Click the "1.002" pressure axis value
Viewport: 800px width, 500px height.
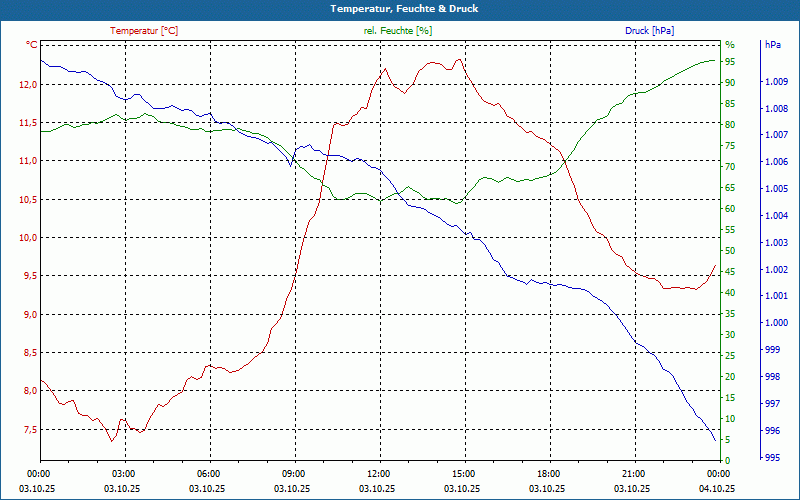pyautogui.click(x=777, y=269)
